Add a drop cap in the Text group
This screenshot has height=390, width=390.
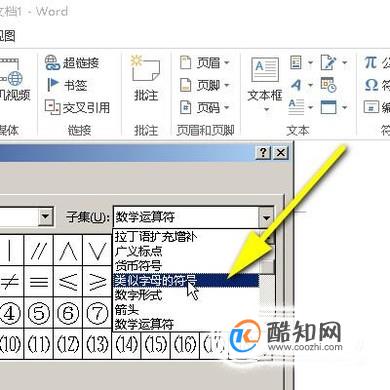point(296,107)
